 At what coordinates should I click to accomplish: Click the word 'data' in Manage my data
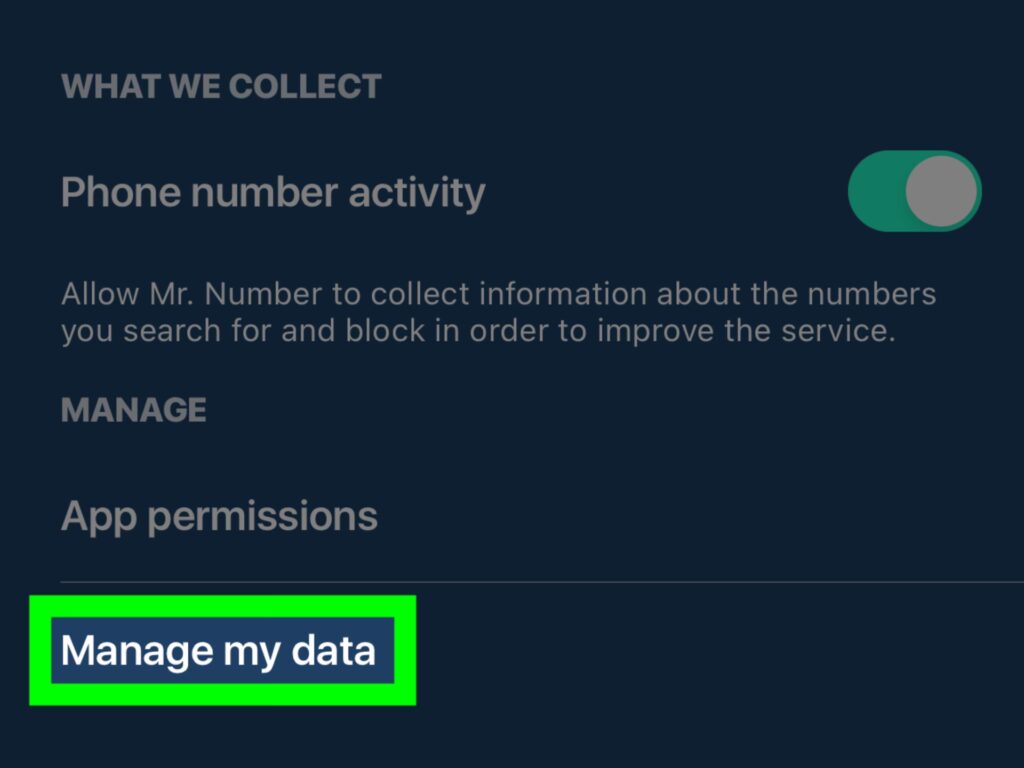(333, 651)
